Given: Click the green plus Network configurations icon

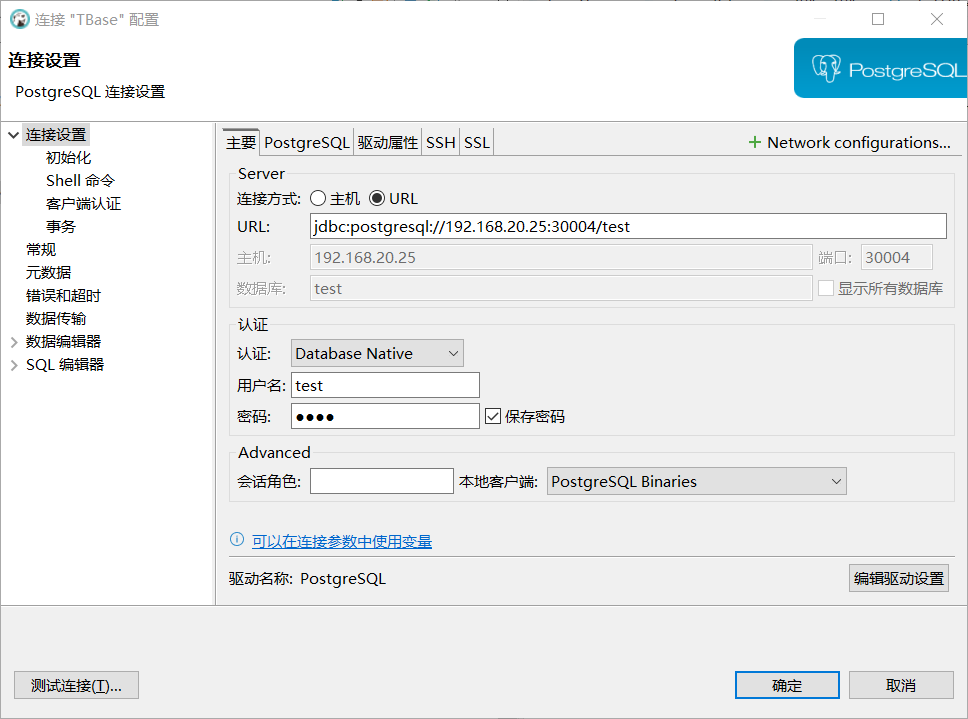Looking at the screenshot, I should tap(754, 143).
